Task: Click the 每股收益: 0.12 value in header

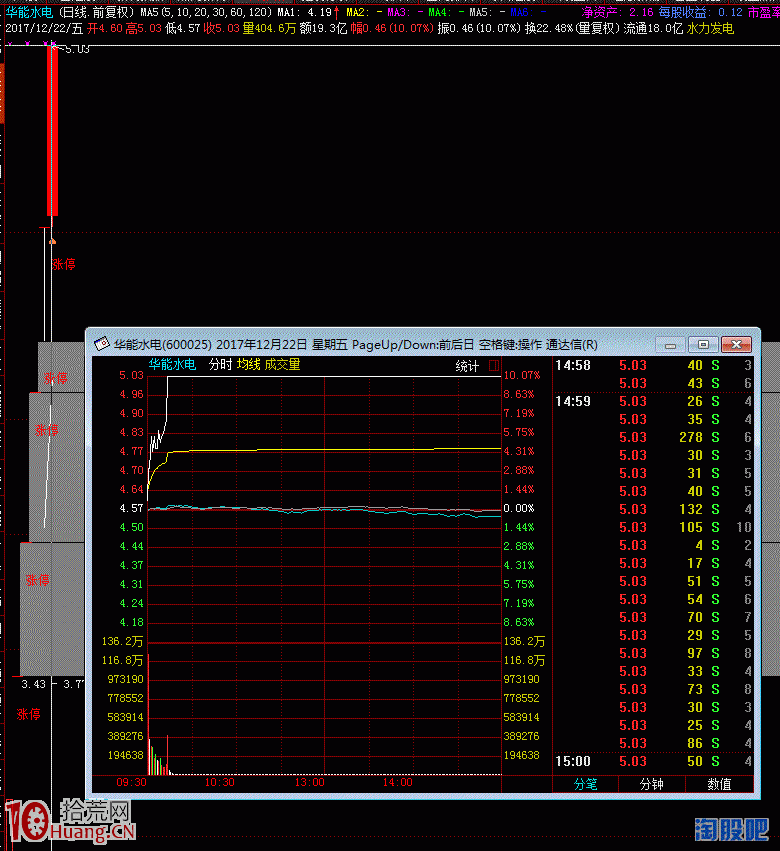Action: (x=700, y=12)
